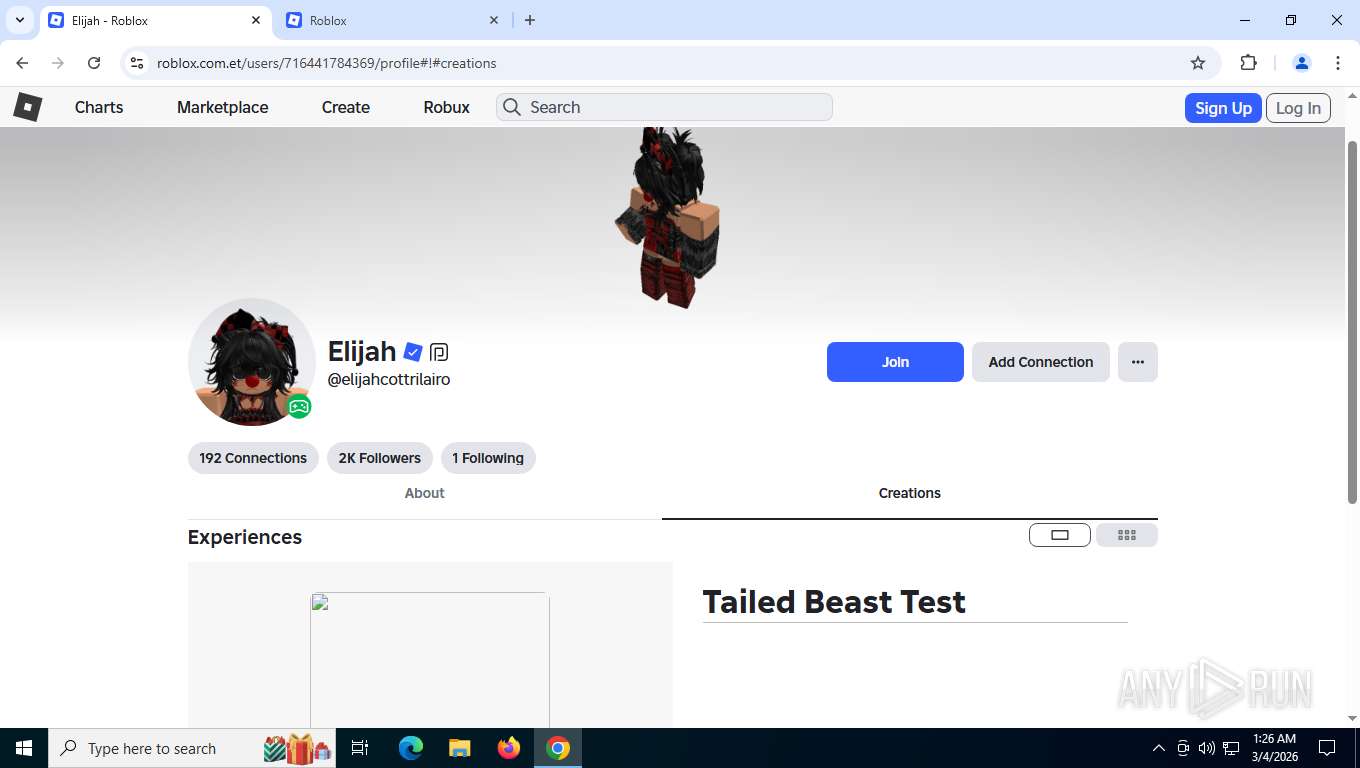This screenshot has height=768, width=1360.
Task: Open the Windows Start menu
Action: (x=24, y=748)
